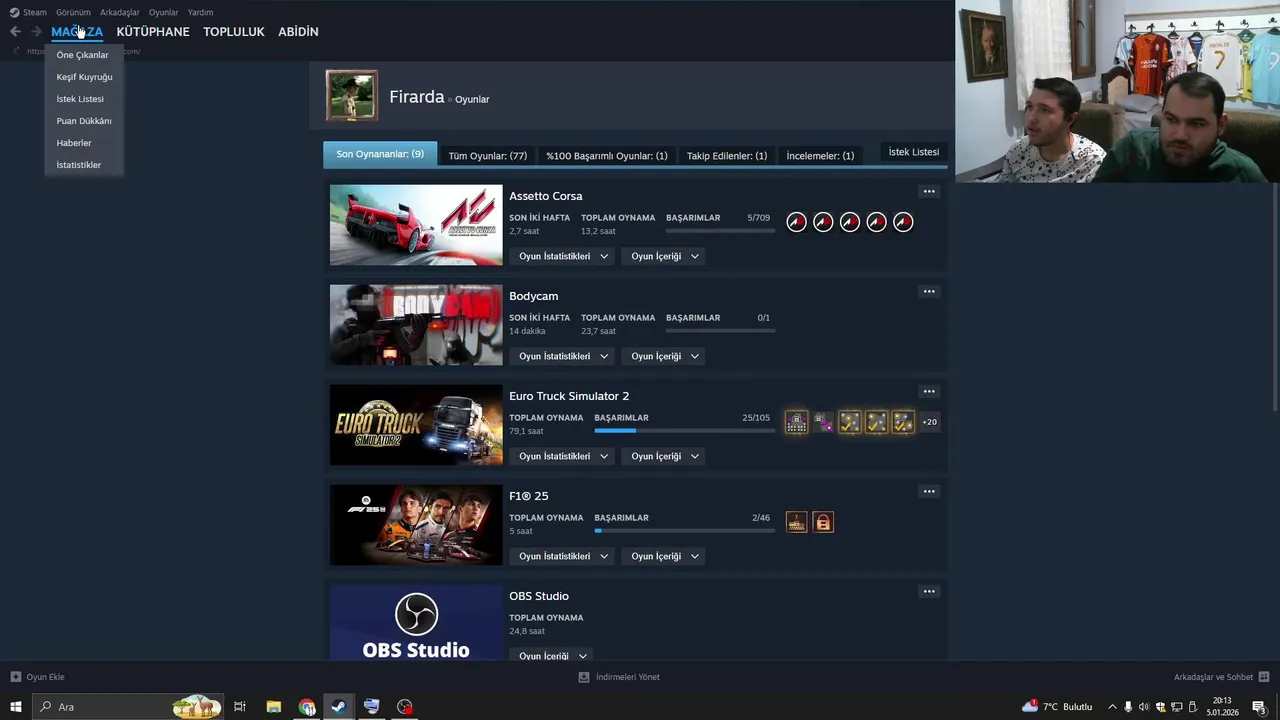Open OBS Studio more options button
Screen dimensions: 1280x720
tap(929, 591)
